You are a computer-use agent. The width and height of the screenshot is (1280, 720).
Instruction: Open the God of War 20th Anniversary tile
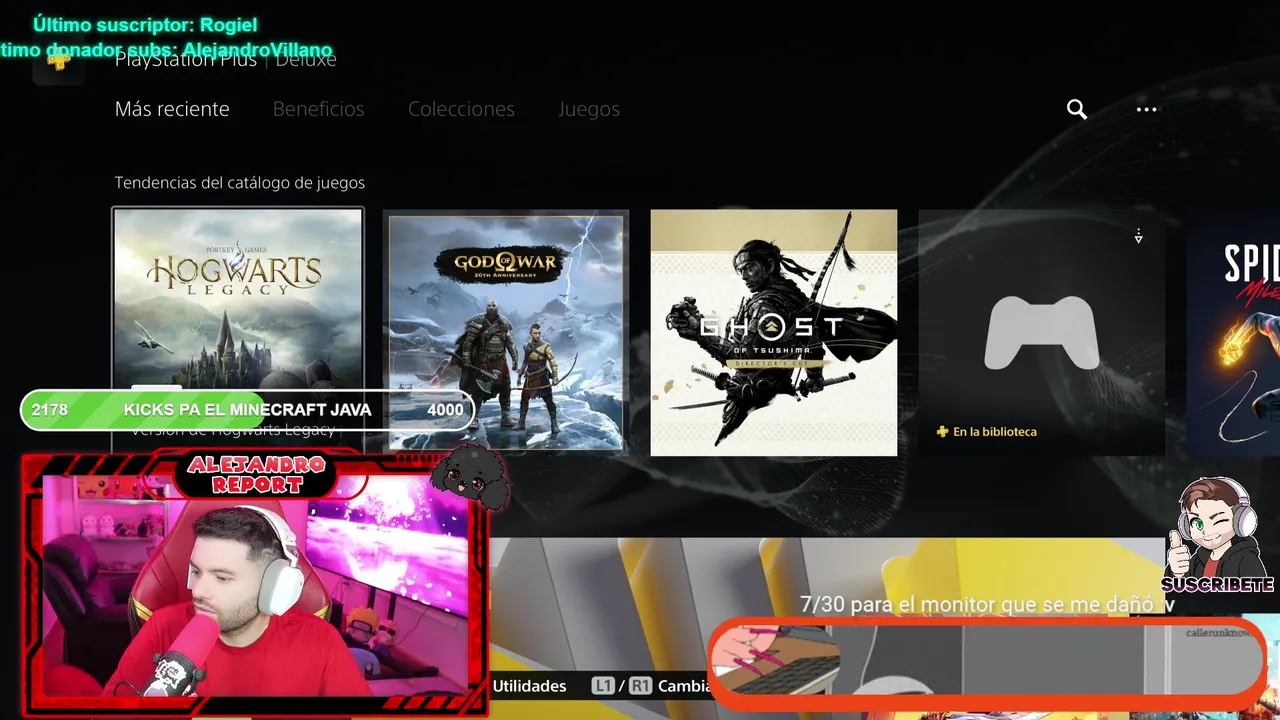point(506,332)
